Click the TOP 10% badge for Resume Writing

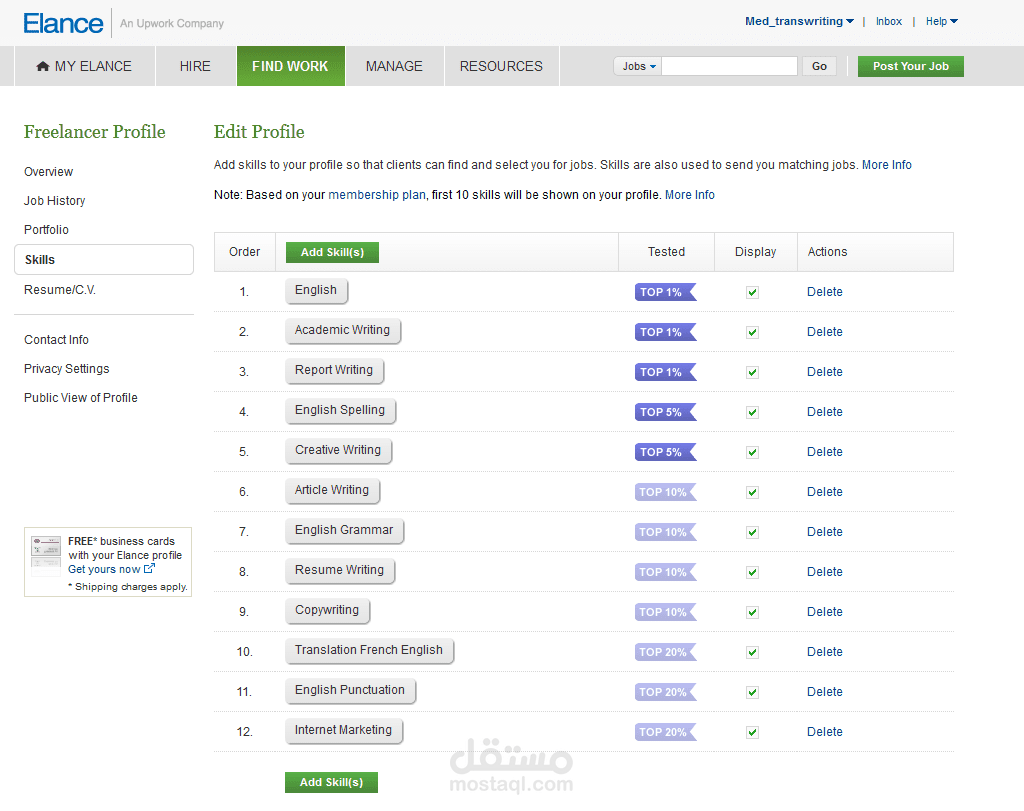(665, 572)
